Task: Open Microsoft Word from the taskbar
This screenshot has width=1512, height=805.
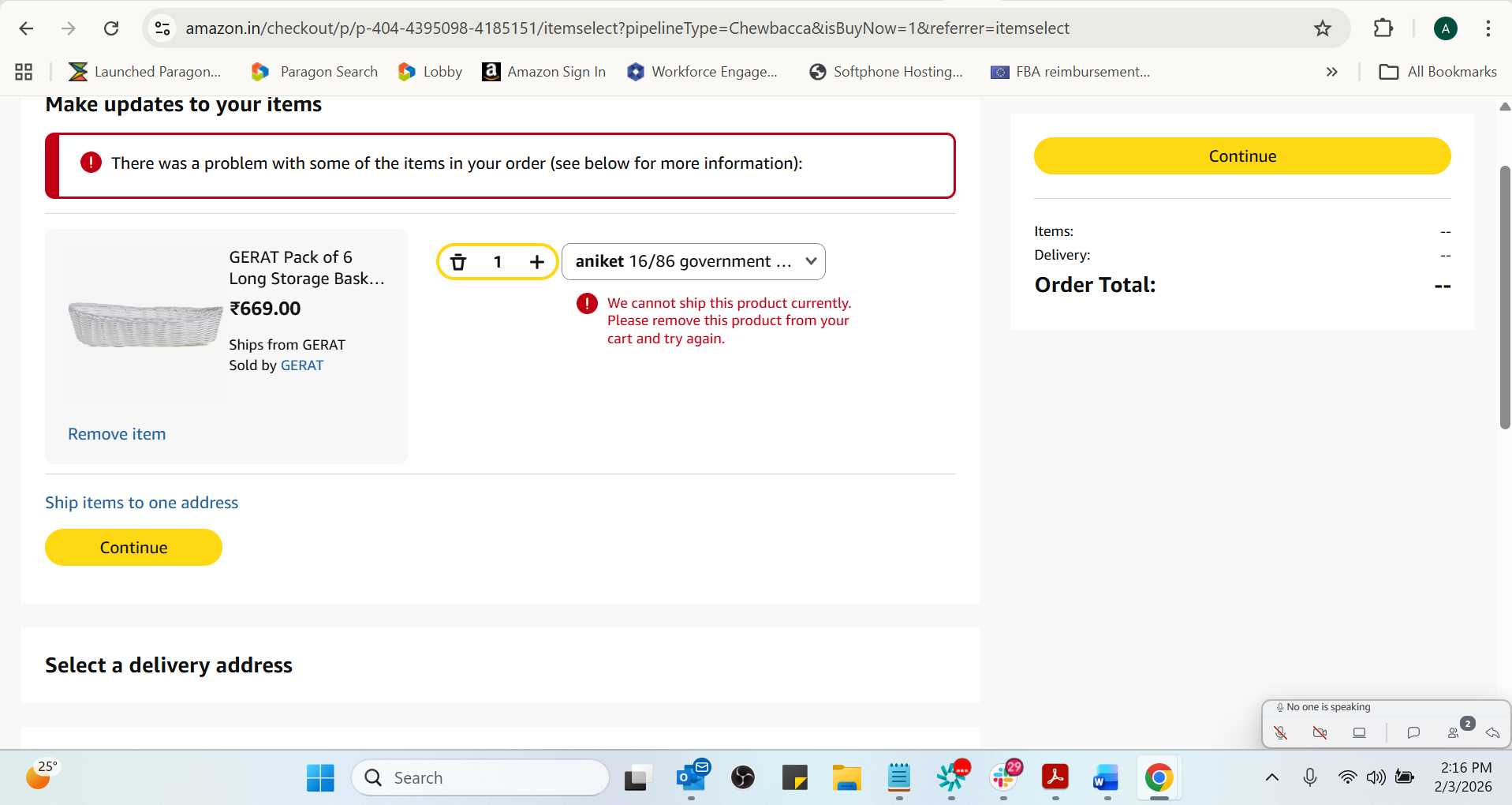Action: [1106, 778]
